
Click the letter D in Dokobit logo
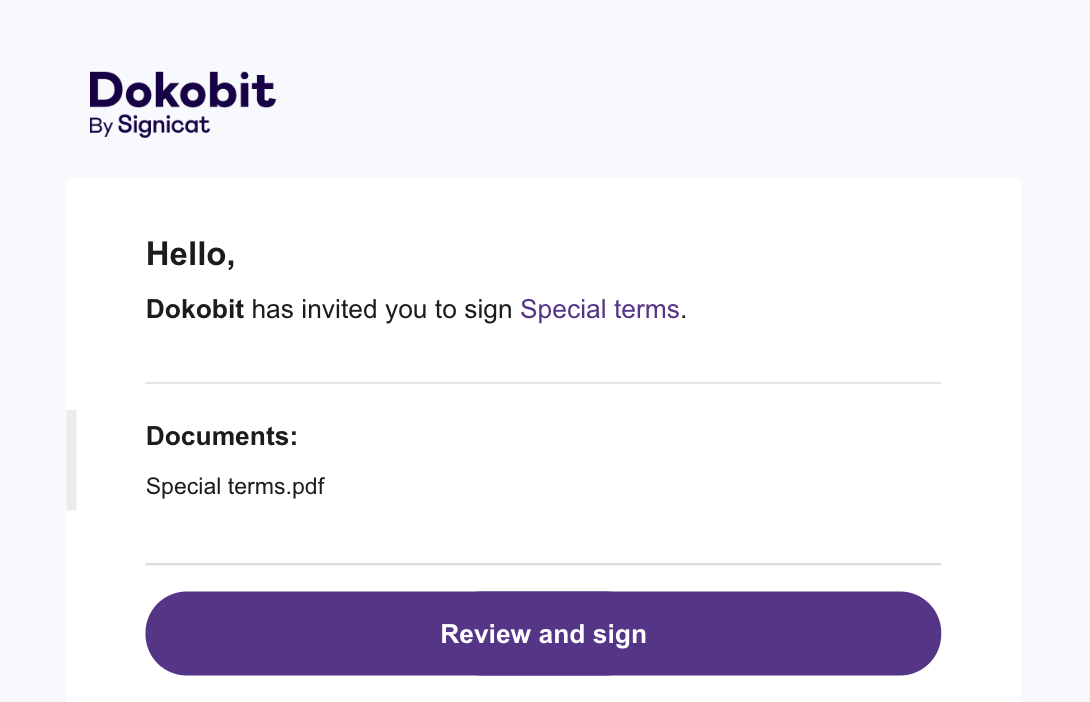106,90
